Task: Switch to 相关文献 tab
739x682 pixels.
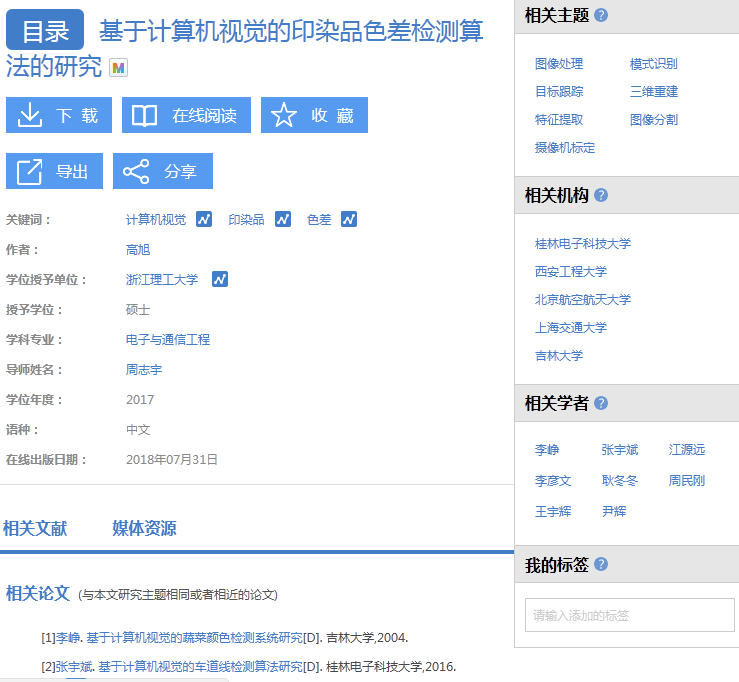Action: (35, 528)
